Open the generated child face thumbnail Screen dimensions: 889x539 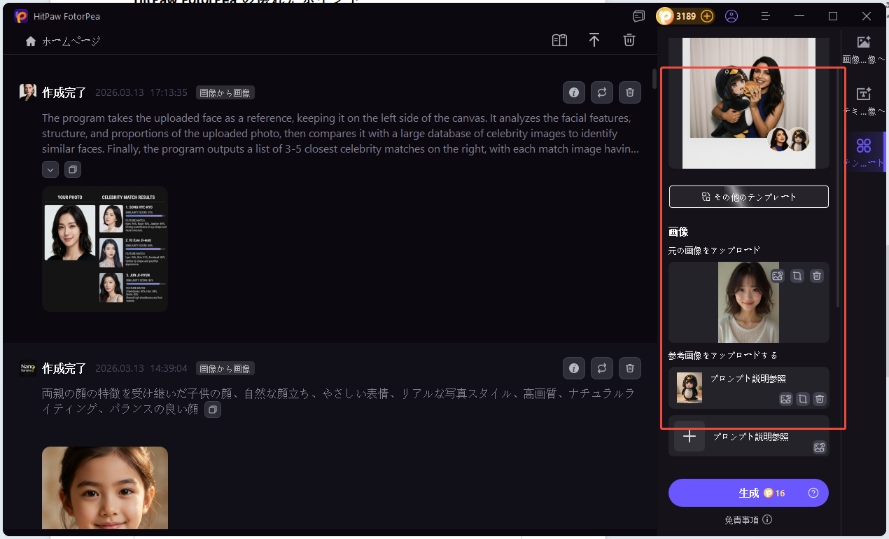coord(105,487)
